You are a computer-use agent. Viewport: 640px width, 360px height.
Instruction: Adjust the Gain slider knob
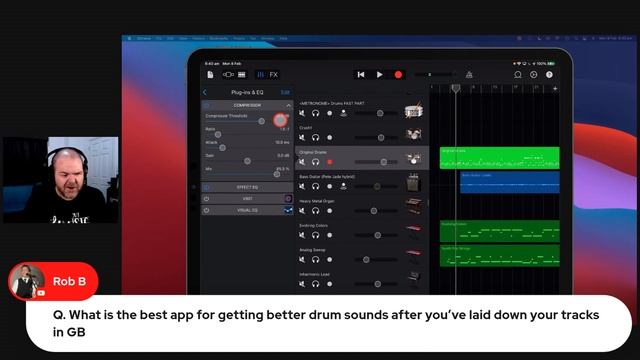tap(247, 161)
